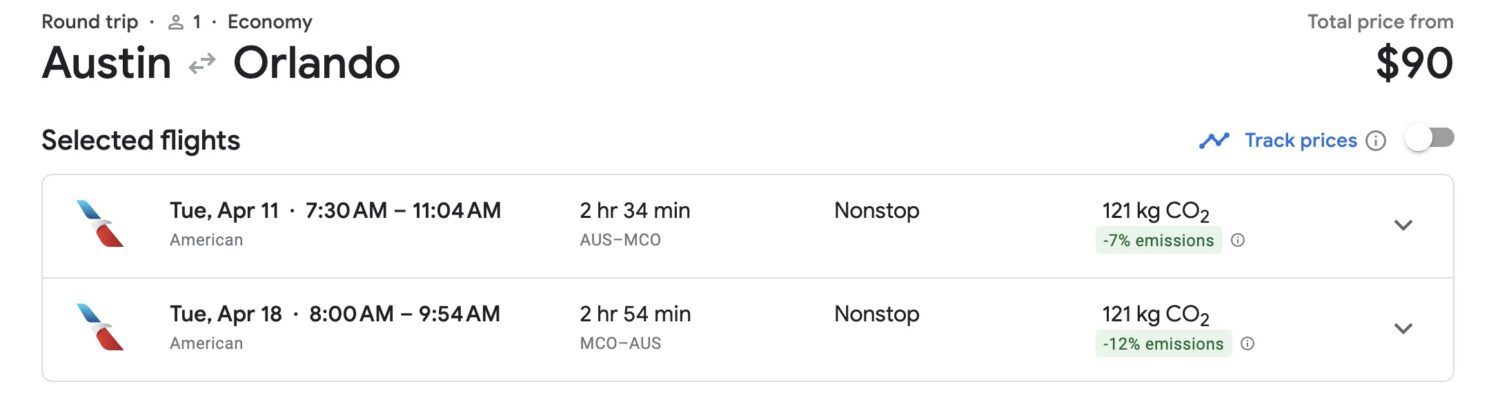The width and height of the screenshot is (1500, 411).
Task: Click the AUS–MCO route label
Action: pos(620,240)
